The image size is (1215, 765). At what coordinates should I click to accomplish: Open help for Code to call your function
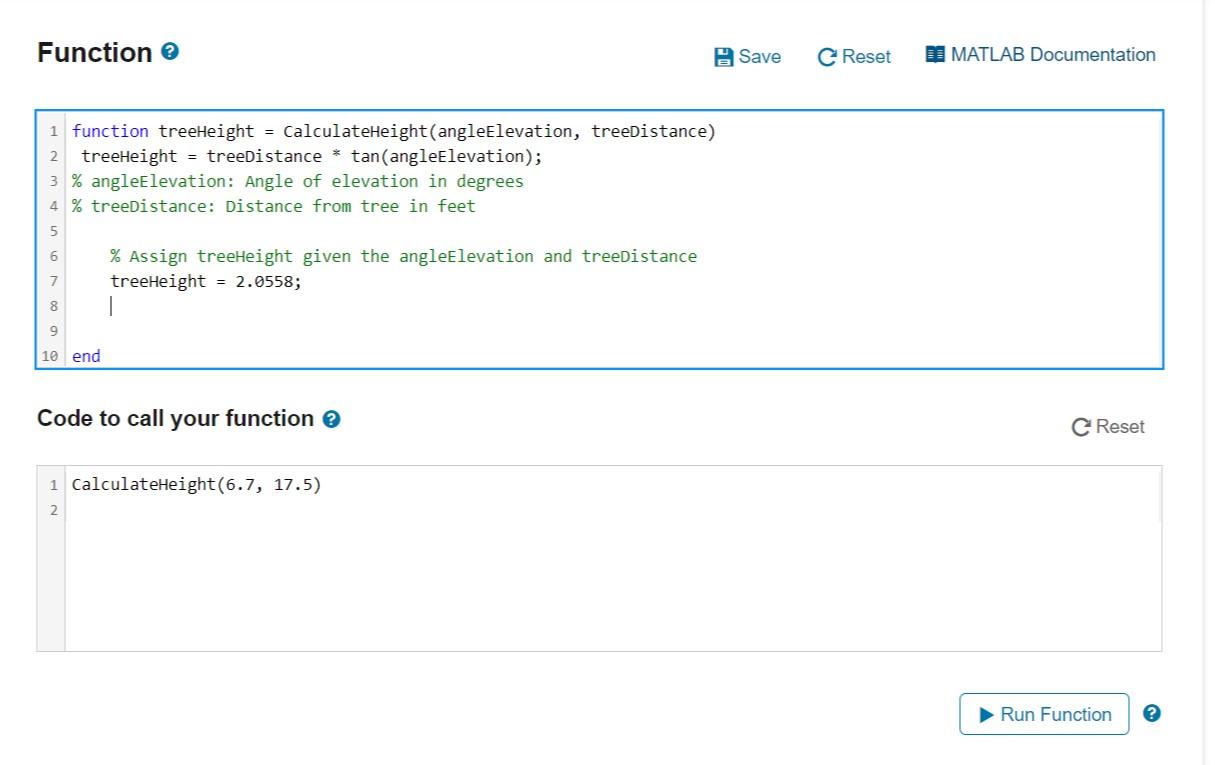pos(333,418)
